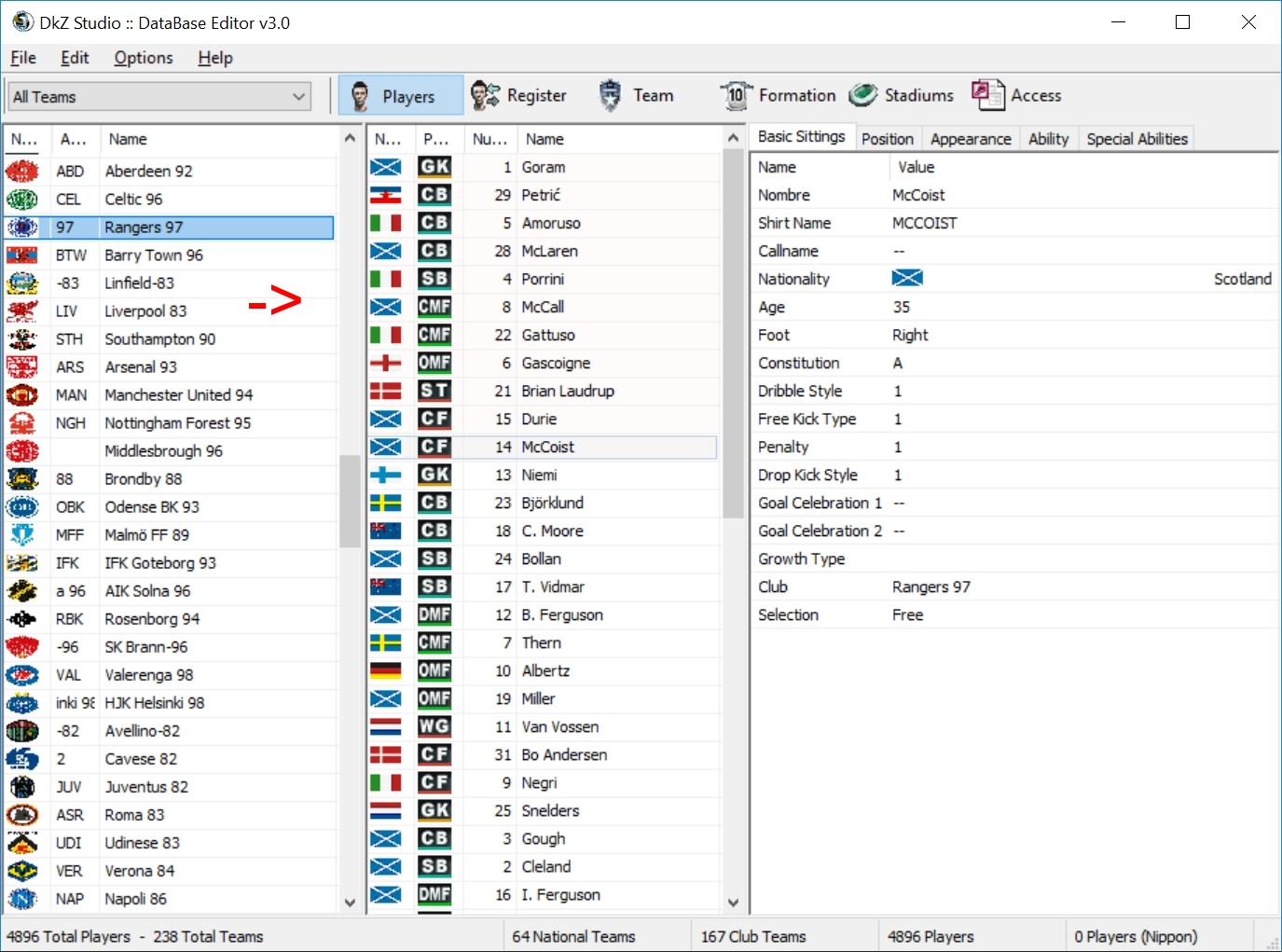Click the Selection value Free
Image resolution: width=1282 pixels, height=952 pixels.
click(x=908, y=614)
